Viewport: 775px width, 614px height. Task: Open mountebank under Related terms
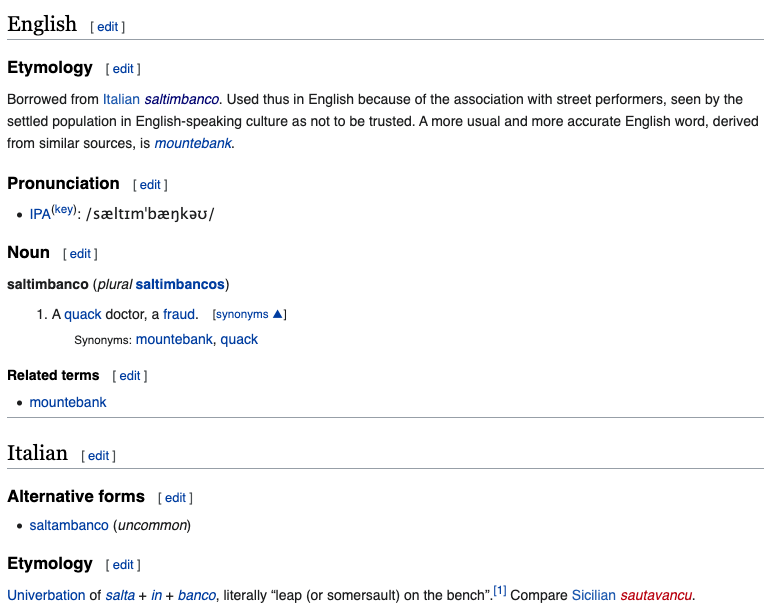point(68,402)
